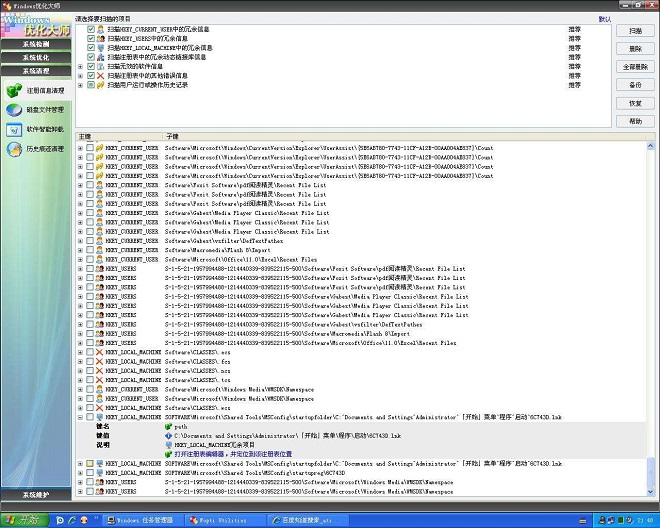The image size is (660, 528).
Task: Switch to 系统检测 section tab
Action: tap(36, 45)
